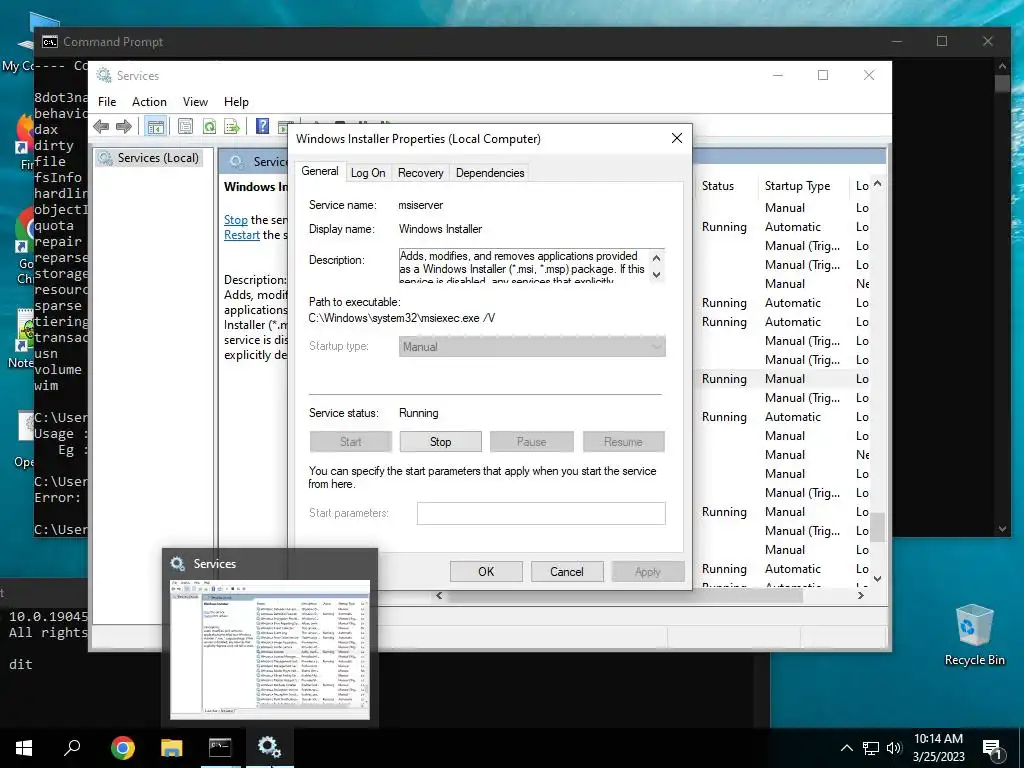Toggle Show/Hide Console Tree toolbar icon

pos(155,127)
